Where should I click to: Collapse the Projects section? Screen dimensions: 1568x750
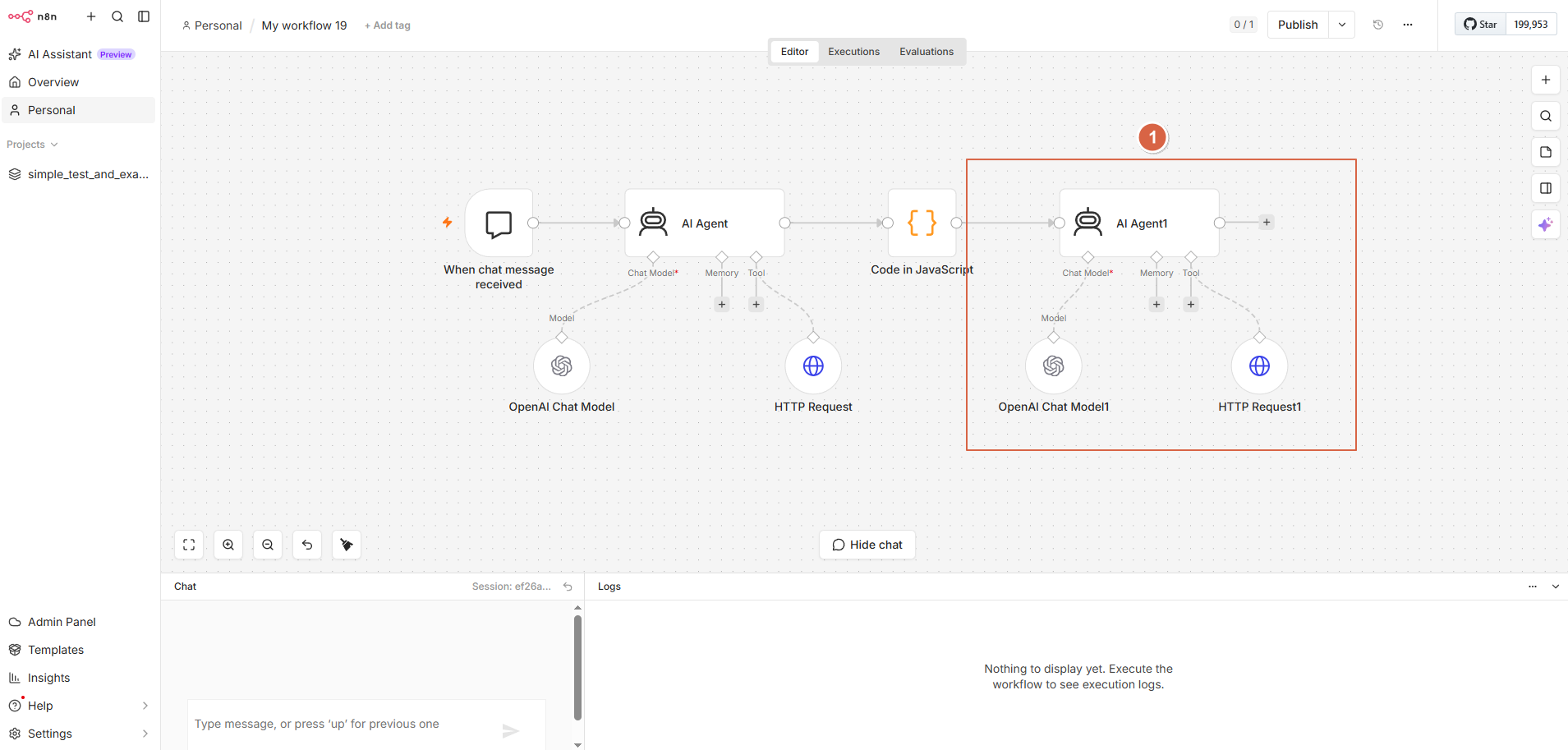point(33,145)
